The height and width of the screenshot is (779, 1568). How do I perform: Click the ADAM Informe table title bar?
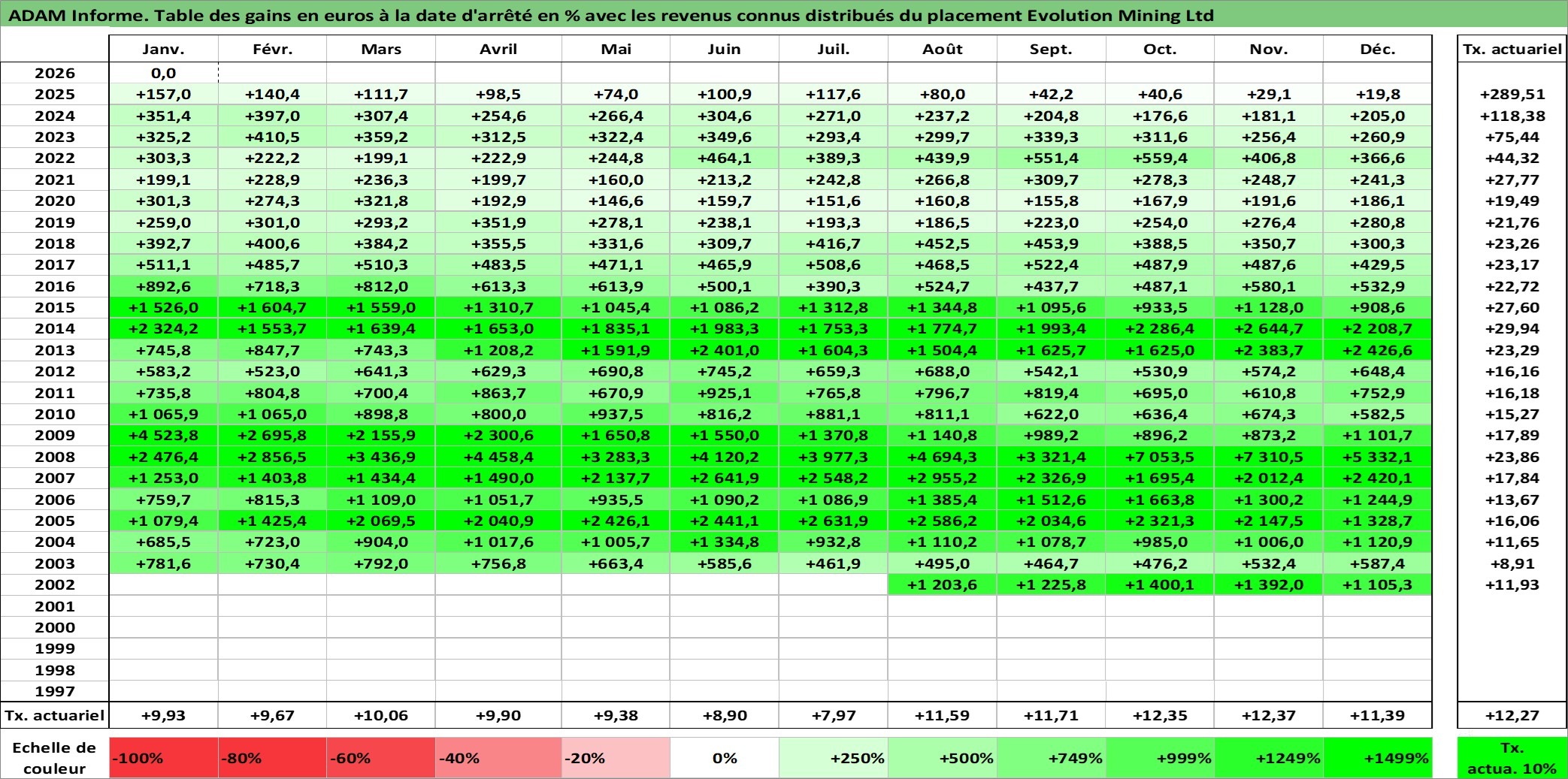[784, 15]
